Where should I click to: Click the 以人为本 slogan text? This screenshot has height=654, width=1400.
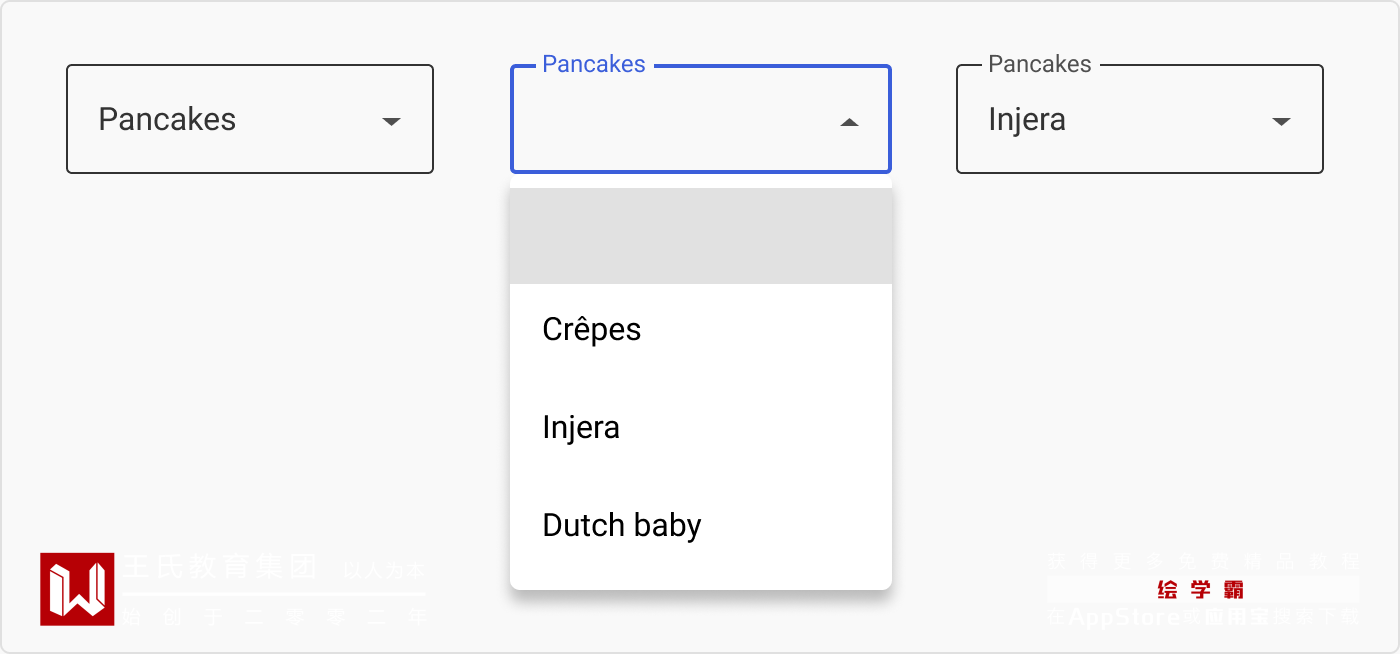384,572
